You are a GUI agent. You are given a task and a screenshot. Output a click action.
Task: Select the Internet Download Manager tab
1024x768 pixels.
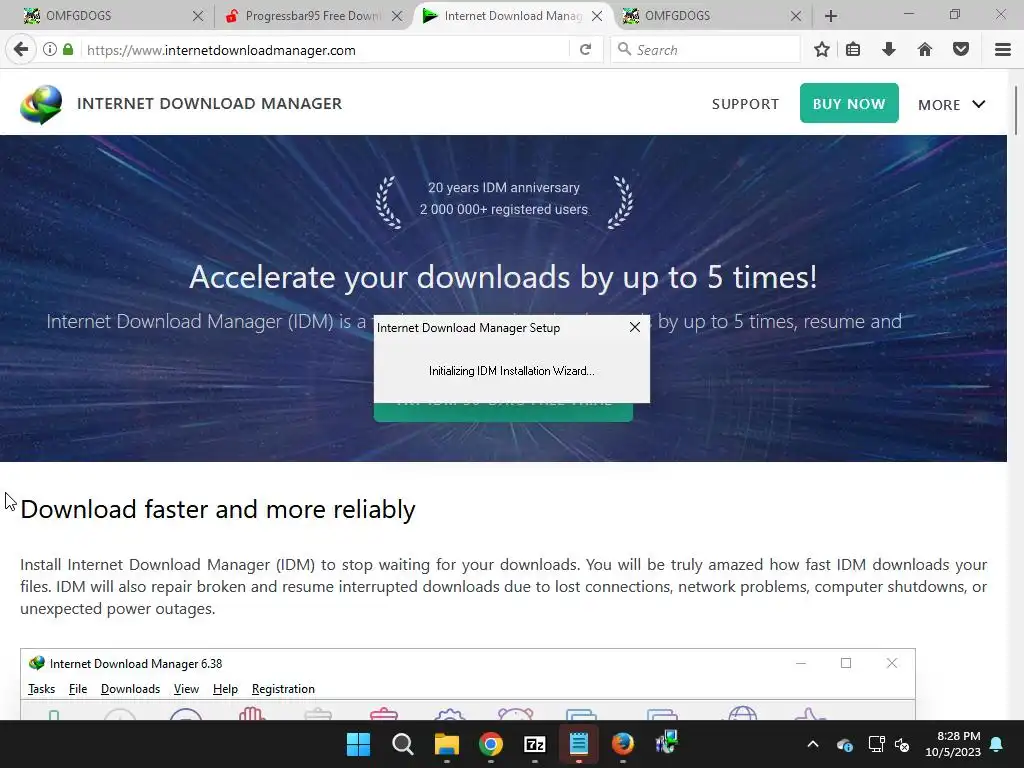512,16
